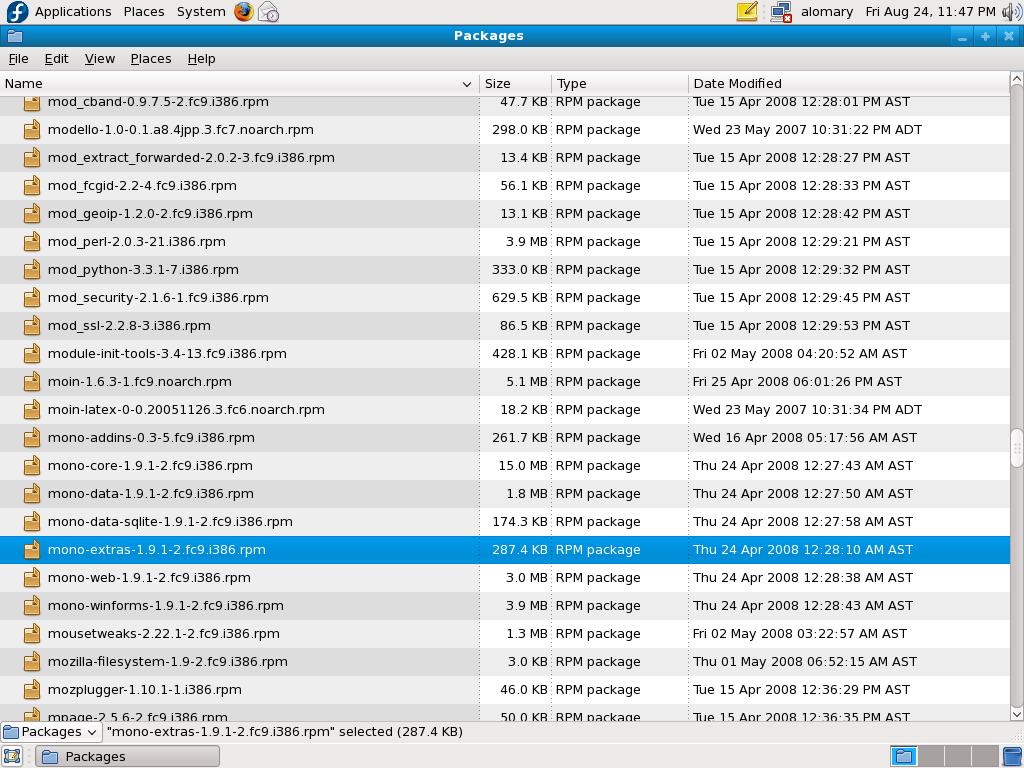Click the Date Modified column header

tap(848, 84)
